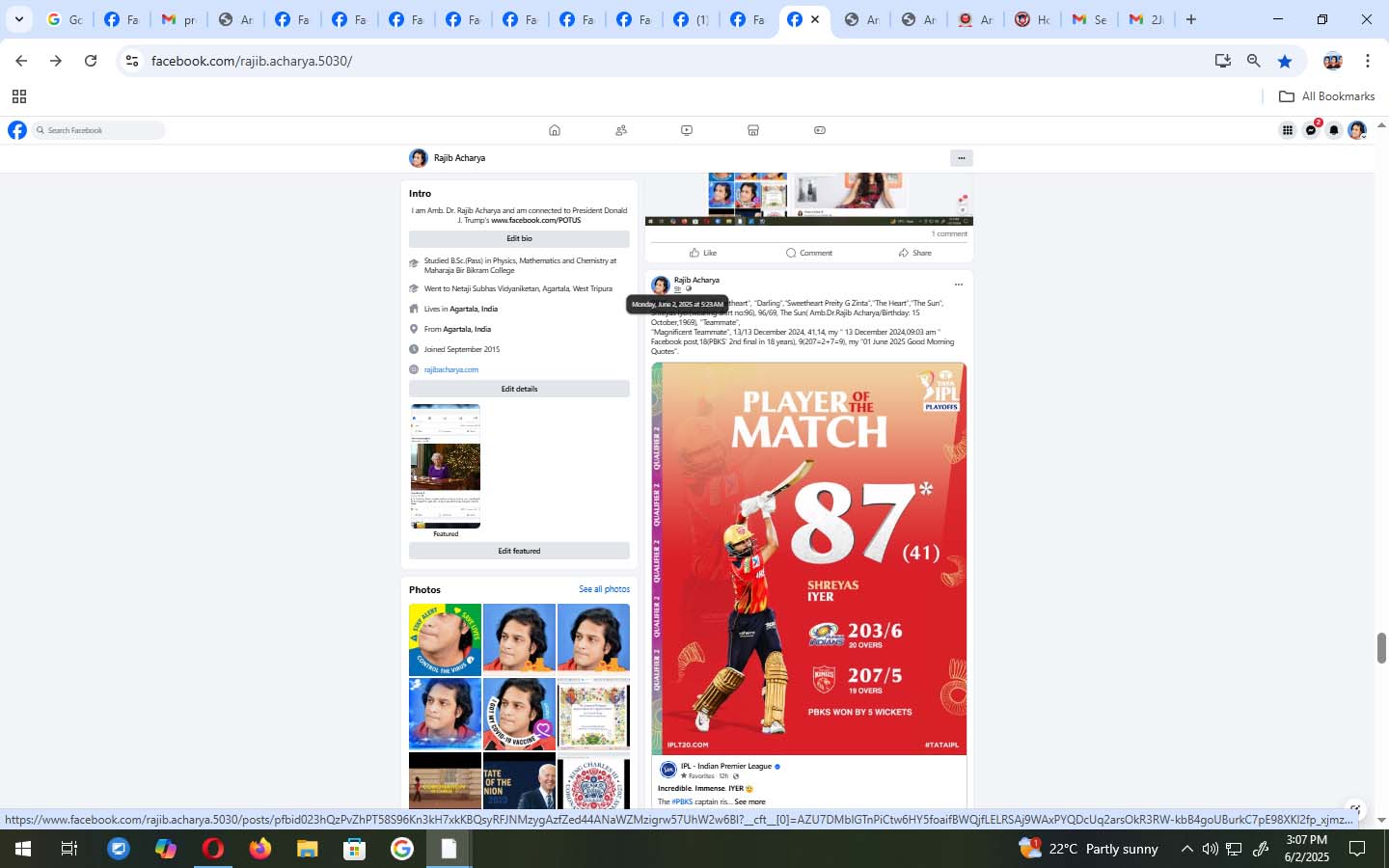1389x868 pixels.
Task: Close the active Facebook tab
Action: 815,19
